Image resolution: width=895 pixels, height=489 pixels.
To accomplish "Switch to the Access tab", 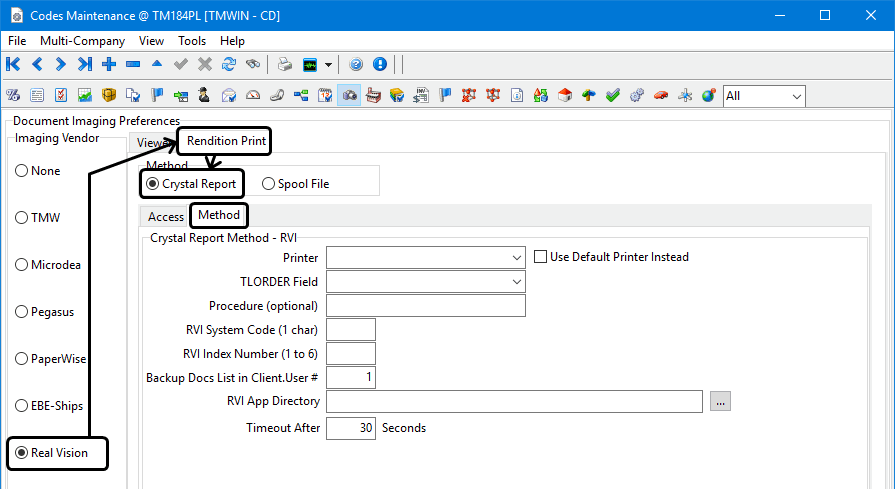I will pos(166,216).
